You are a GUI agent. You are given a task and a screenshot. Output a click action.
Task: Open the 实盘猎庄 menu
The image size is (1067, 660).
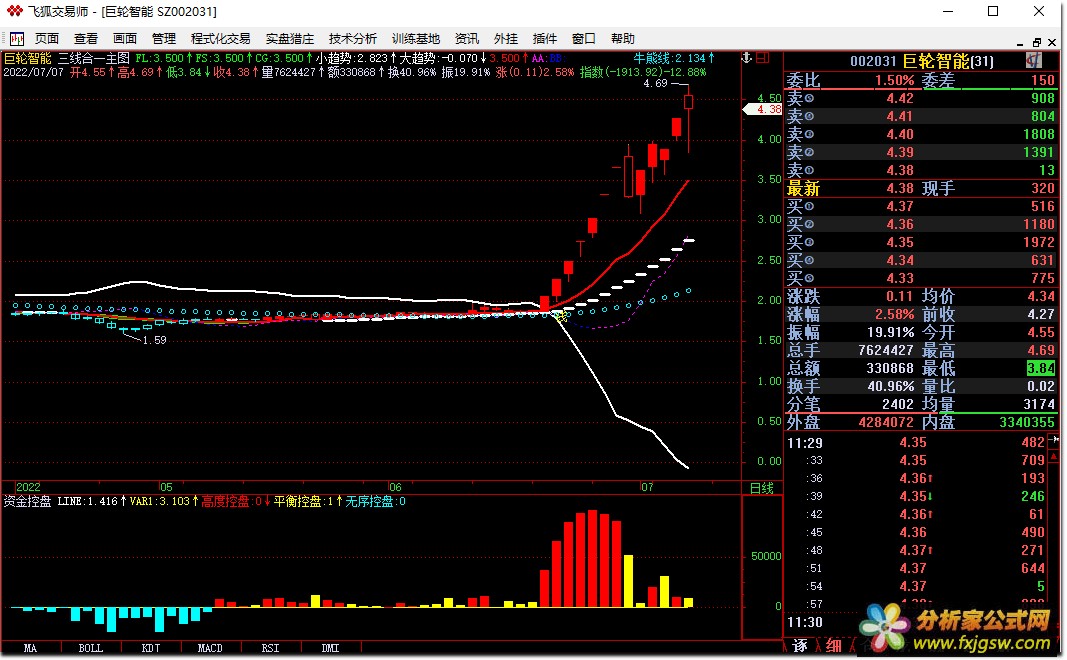290,39
